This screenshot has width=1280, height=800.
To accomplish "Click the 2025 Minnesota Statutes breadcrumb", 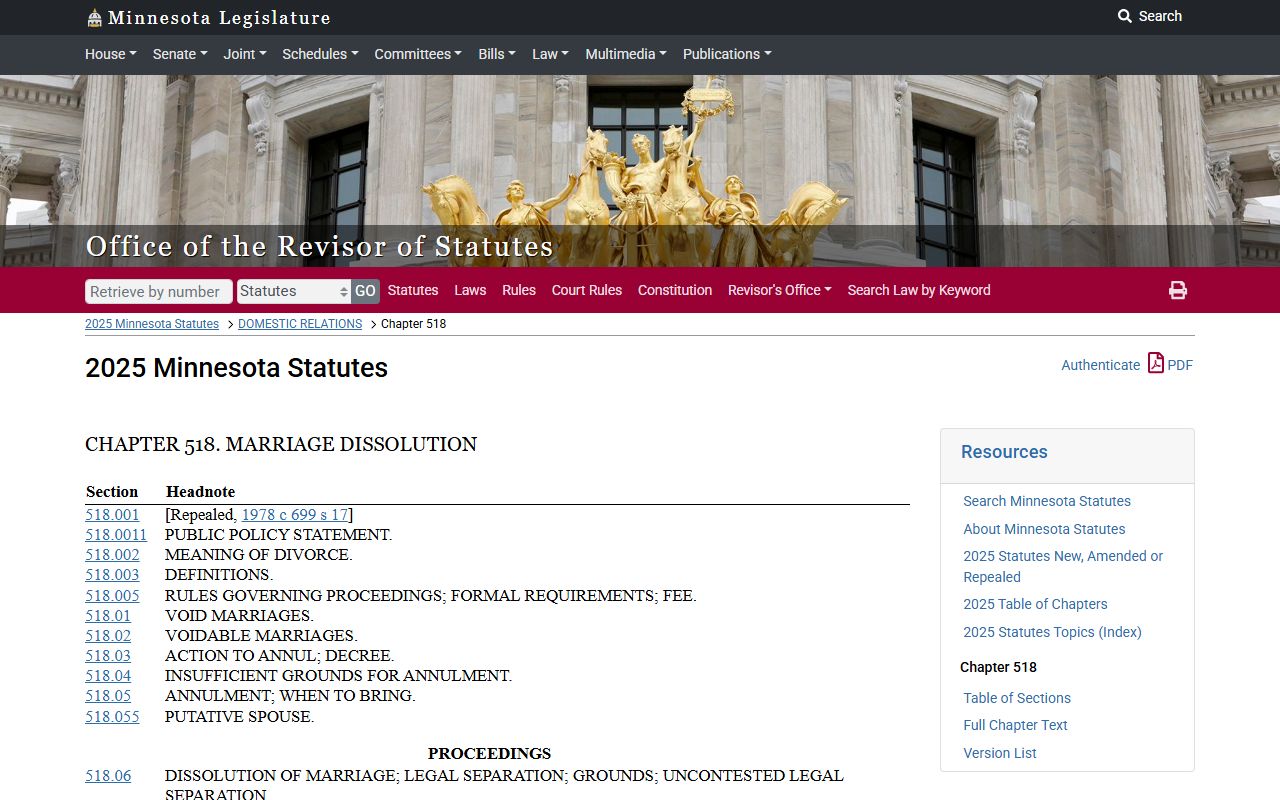I will pos(152,324).
